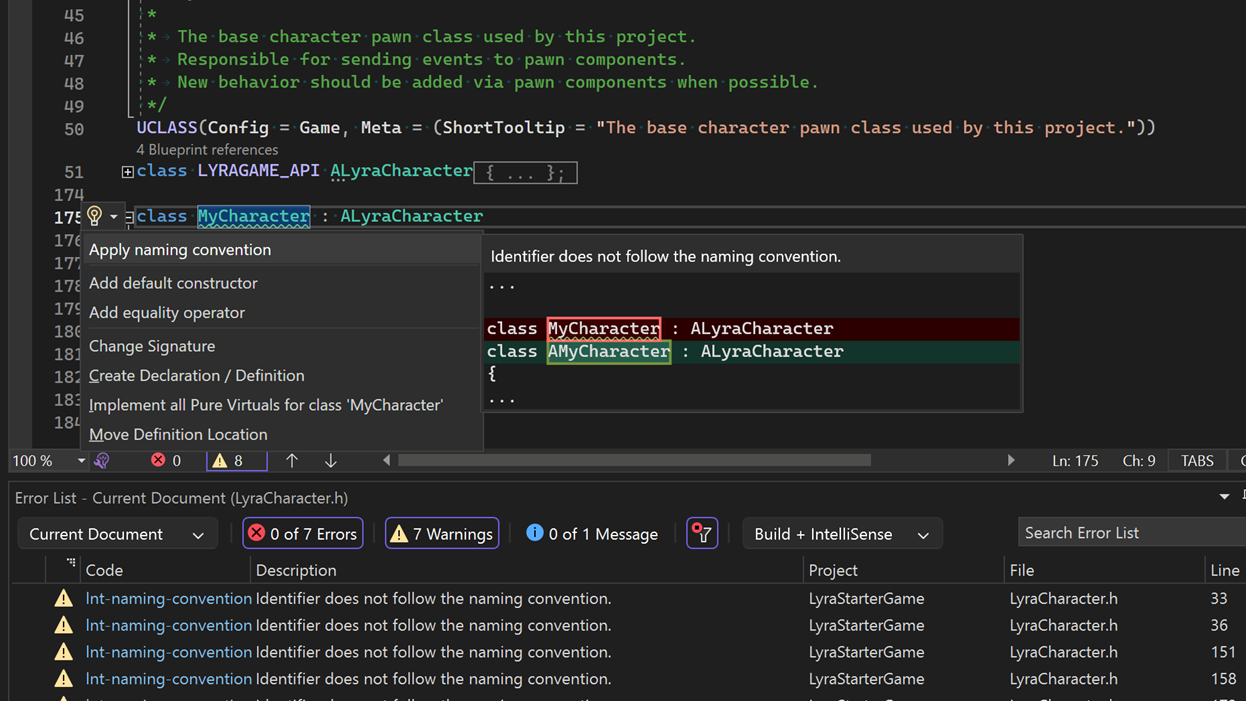1246x701 pixels.
Task: Click the Search Error List field
Action: [x=1130, y=533]
